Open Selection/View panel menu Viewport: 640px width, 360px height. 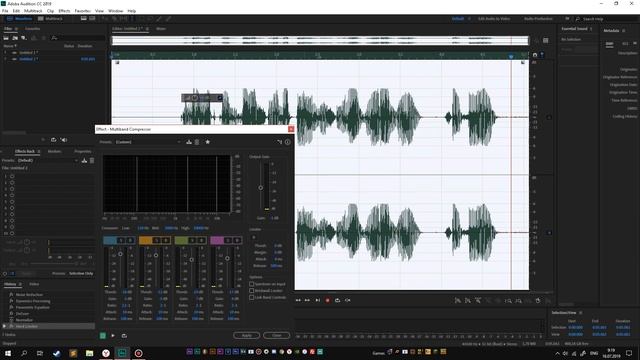point(580,313)
